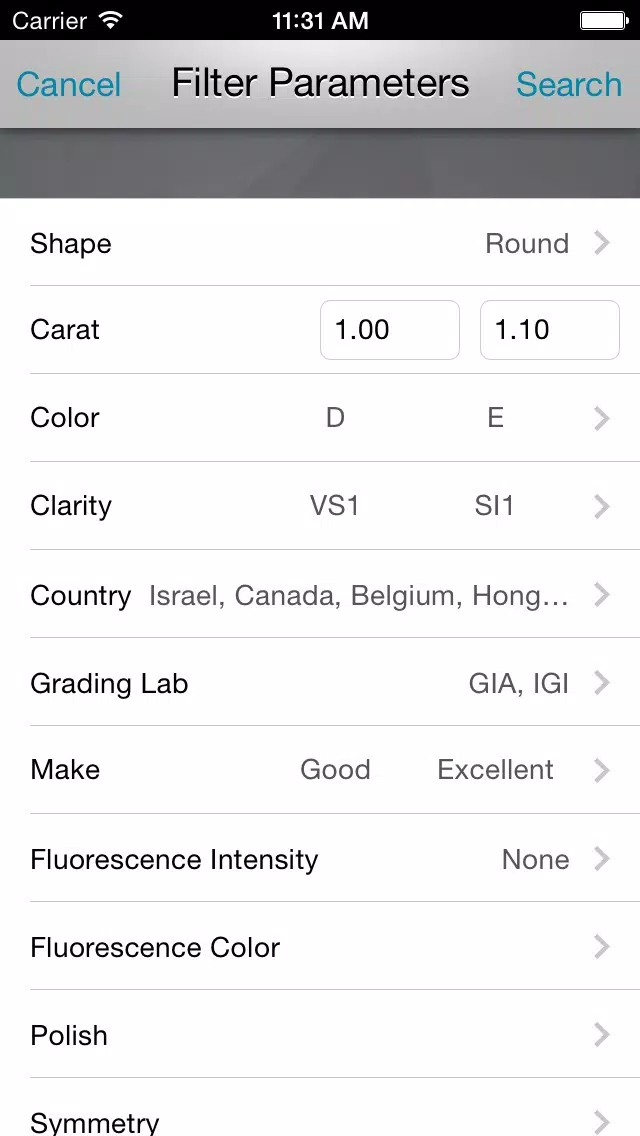Tap the Shape row chevron arrow
The height and width of the screenshot is (1136, 640).
coord(602,243)
